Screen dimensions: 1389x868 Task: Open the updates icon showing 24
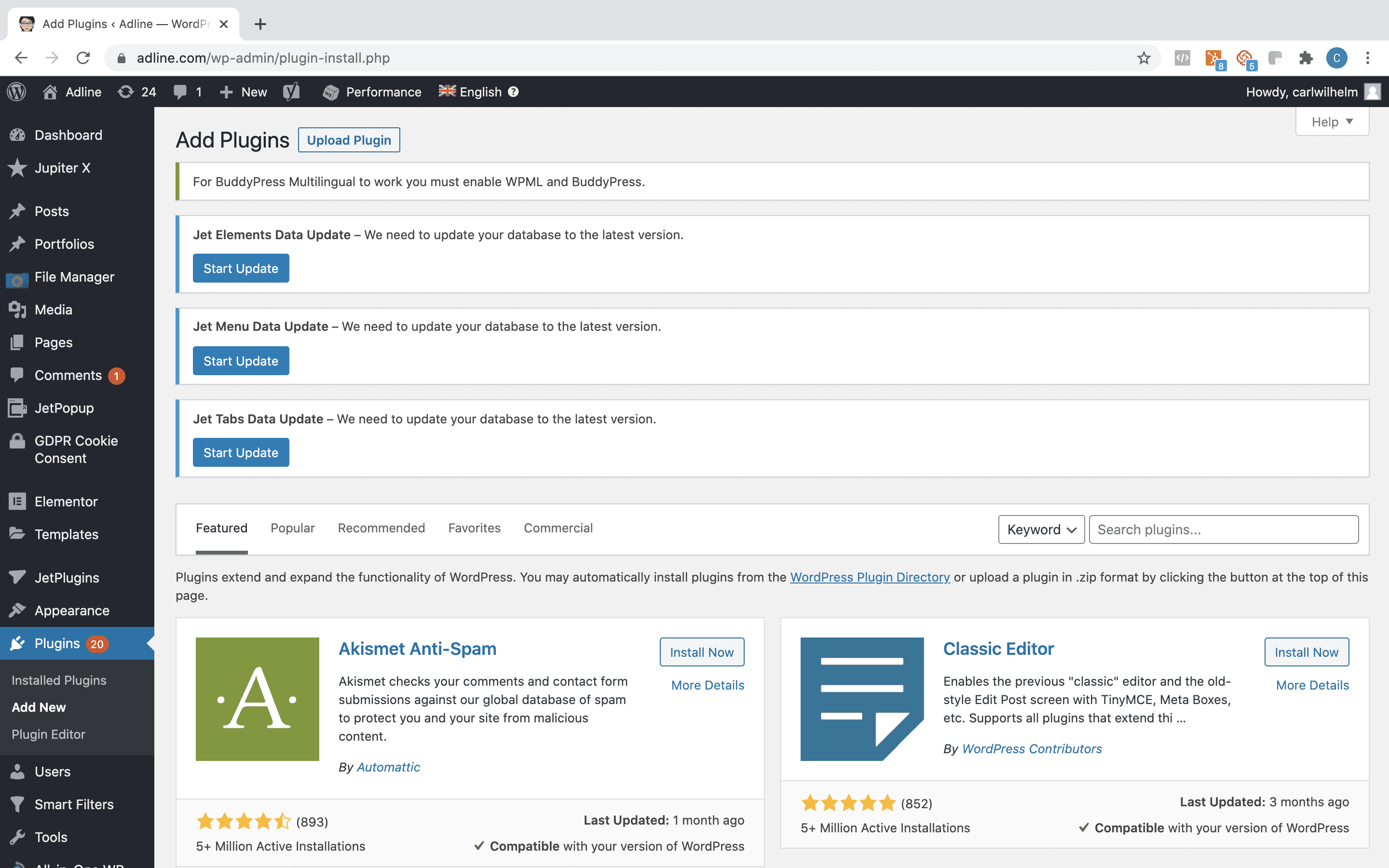[x=126, y=92]
